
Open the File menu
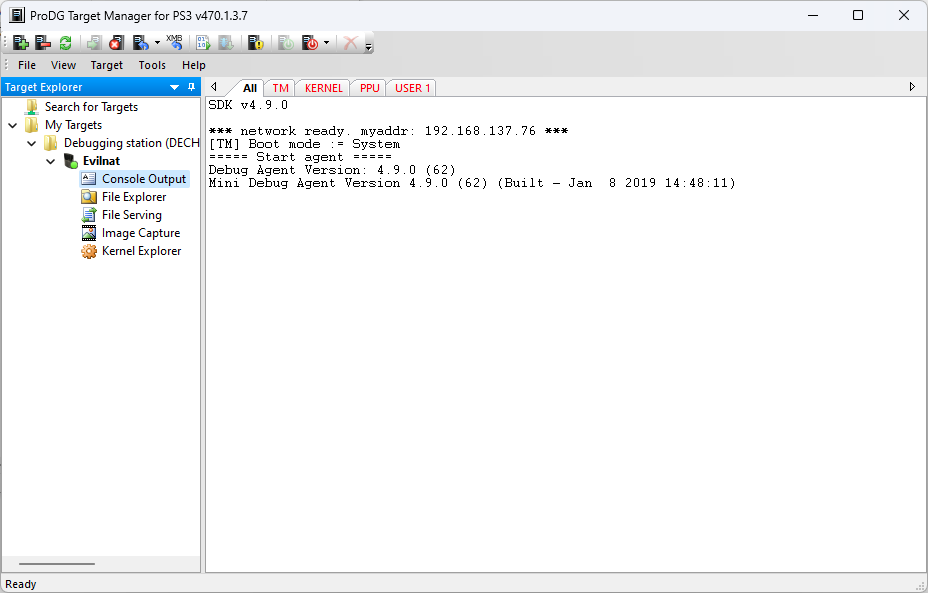click(x=27, y=65)
